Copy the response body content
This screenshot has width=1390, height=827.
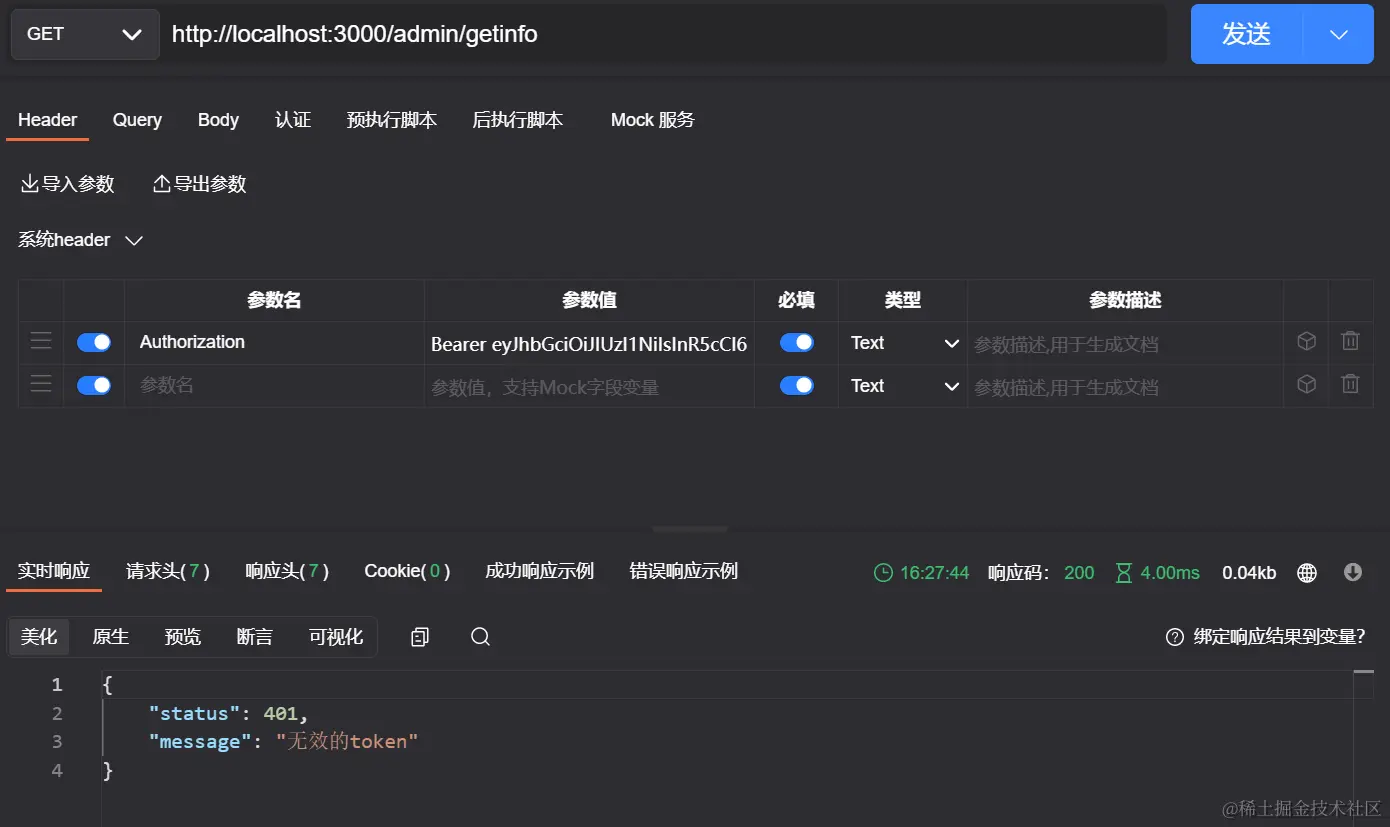coord(419,636)
